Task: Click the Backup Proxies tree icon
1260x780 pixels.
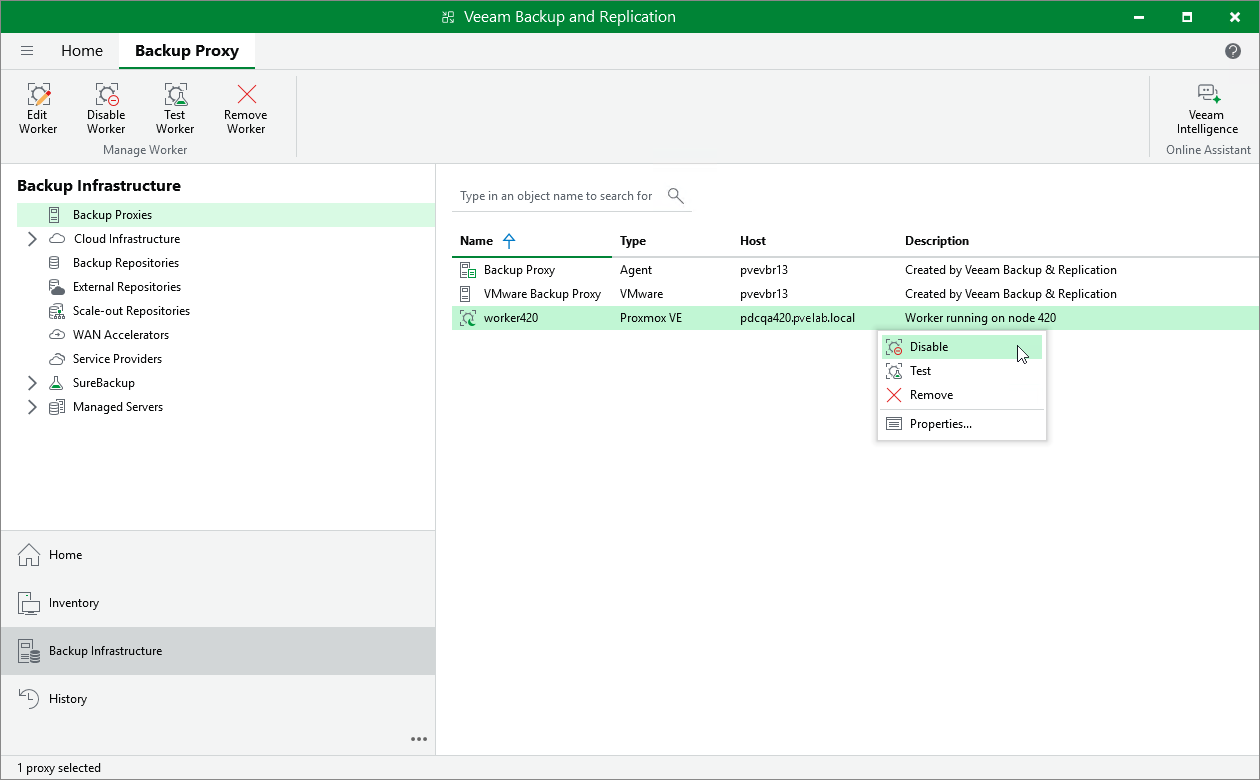Action: point(55,215)
